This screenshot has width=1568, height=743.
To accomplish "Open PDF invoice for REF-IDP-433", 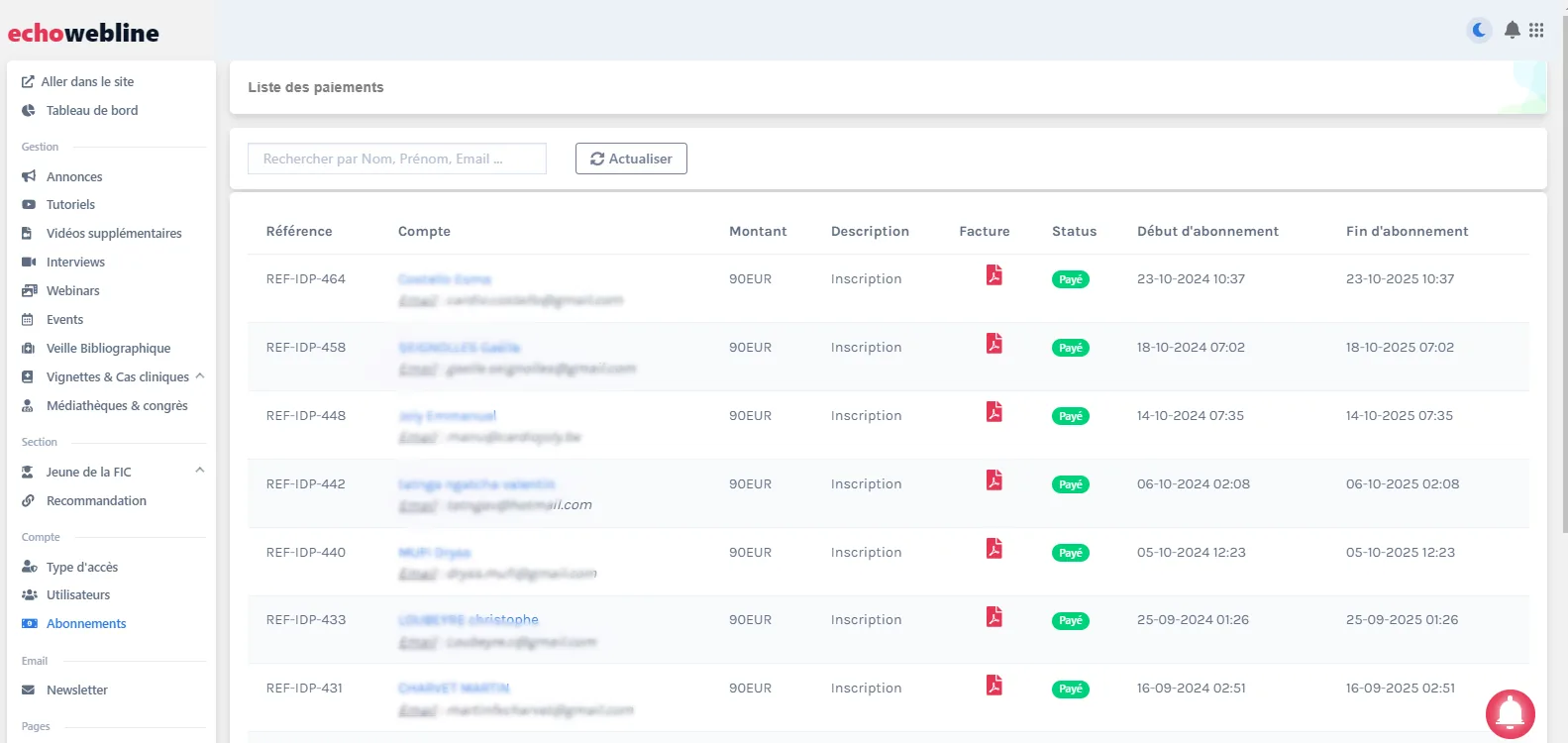I will tap(994, 616).
